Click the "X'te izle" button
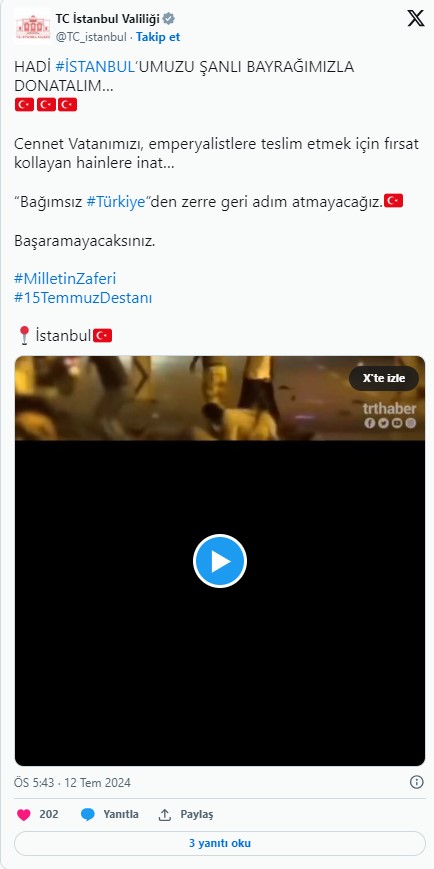434x869 pixels. point(384,379)
